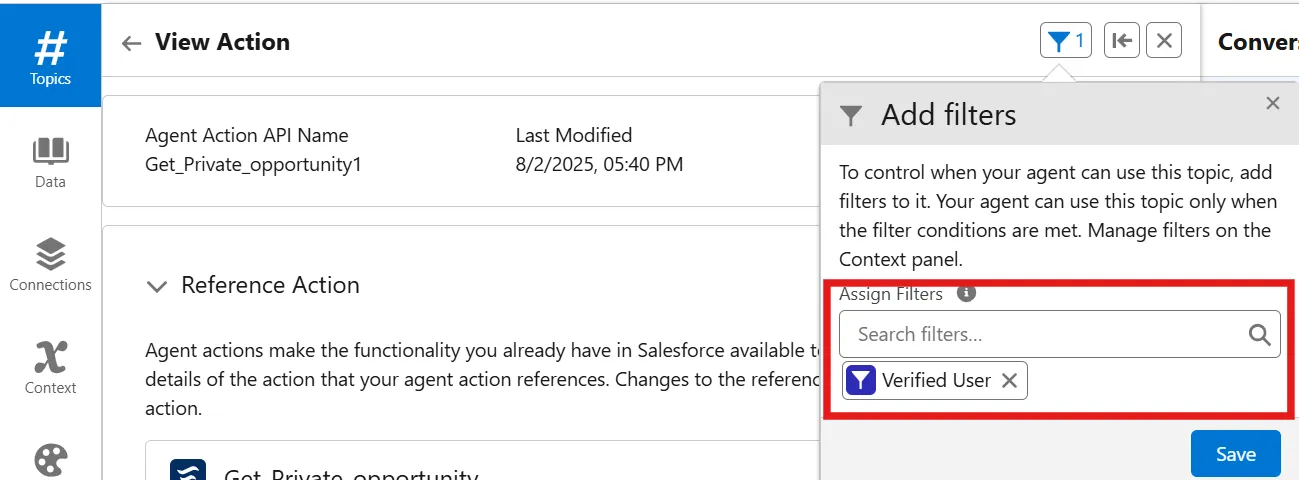Screen dimensions: 1299x480
Task: Select the Verified User filter pill
Action: 934,381
